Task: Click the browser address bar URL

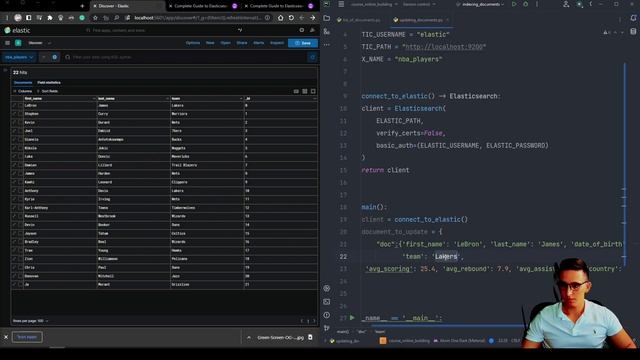Action: 198,18
